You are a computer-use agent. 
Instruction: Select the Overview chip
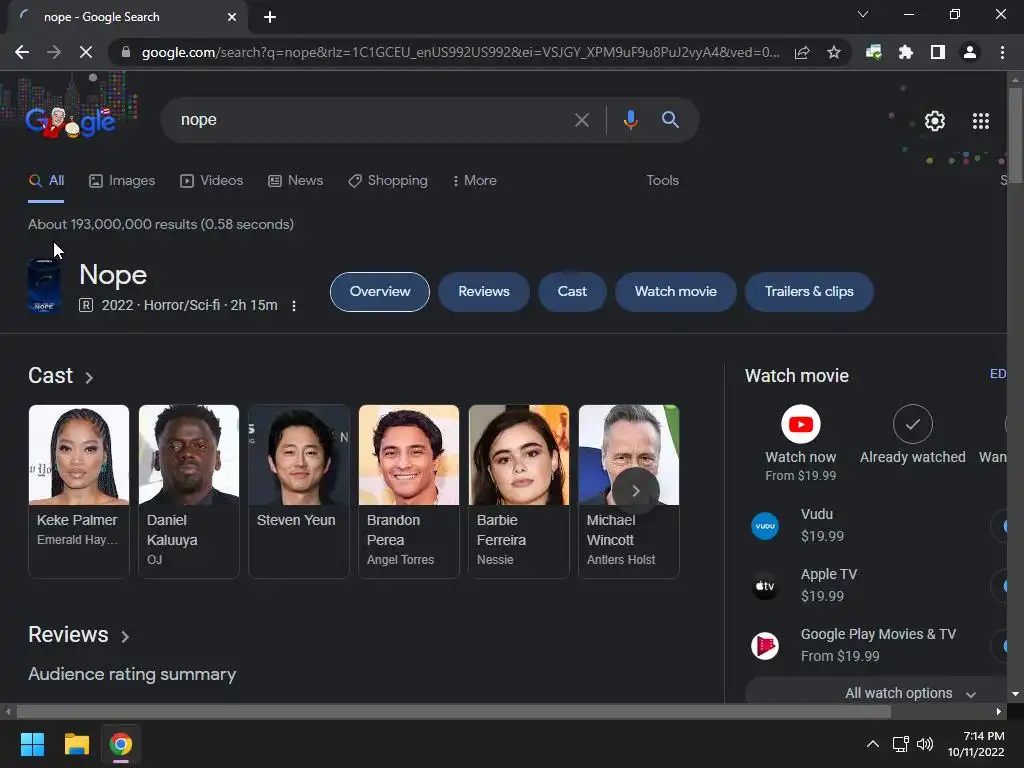(380, 291)
